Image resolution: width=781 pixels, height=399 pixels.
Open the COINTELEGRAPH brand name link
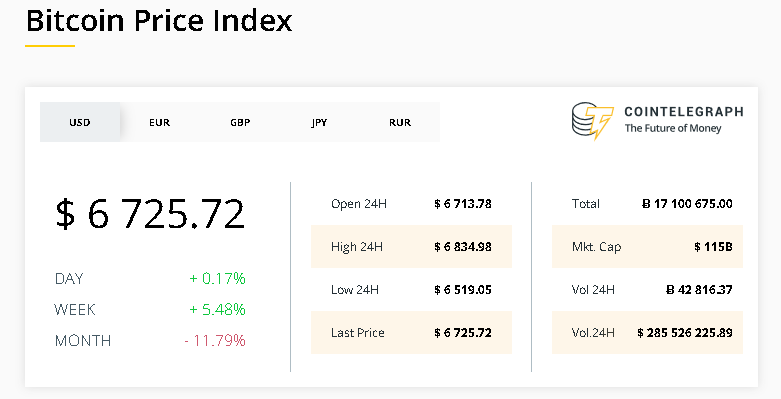click(684, 112)
